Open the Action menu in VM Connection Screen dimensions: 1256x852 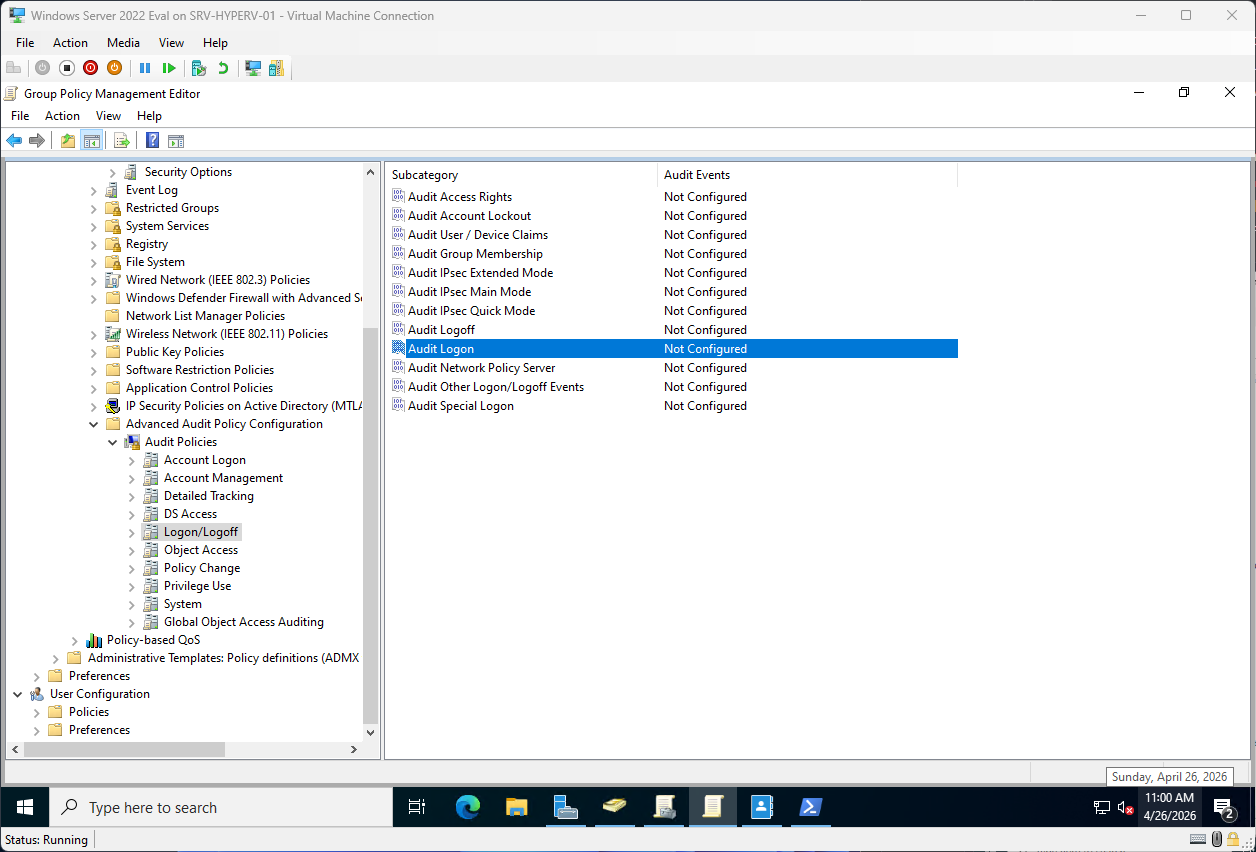tap(70, 43)
